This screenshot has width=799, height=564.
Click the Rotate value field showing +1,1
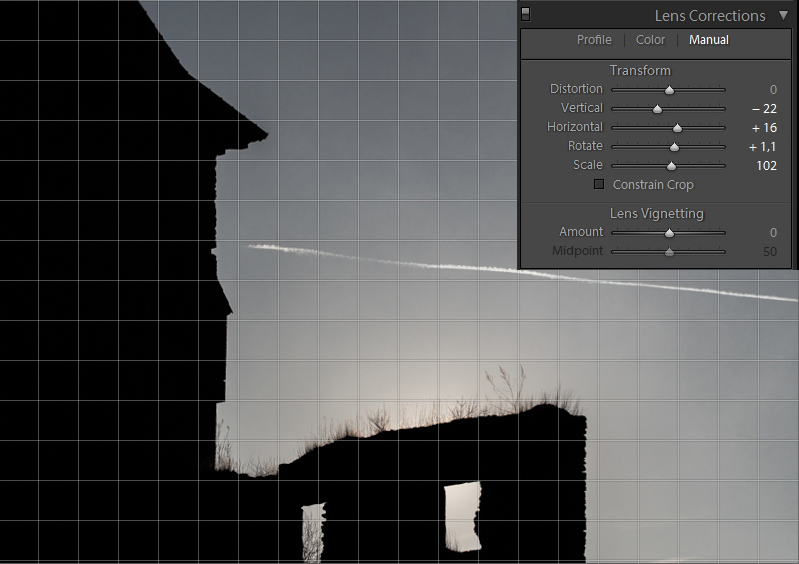pos(763,147)
